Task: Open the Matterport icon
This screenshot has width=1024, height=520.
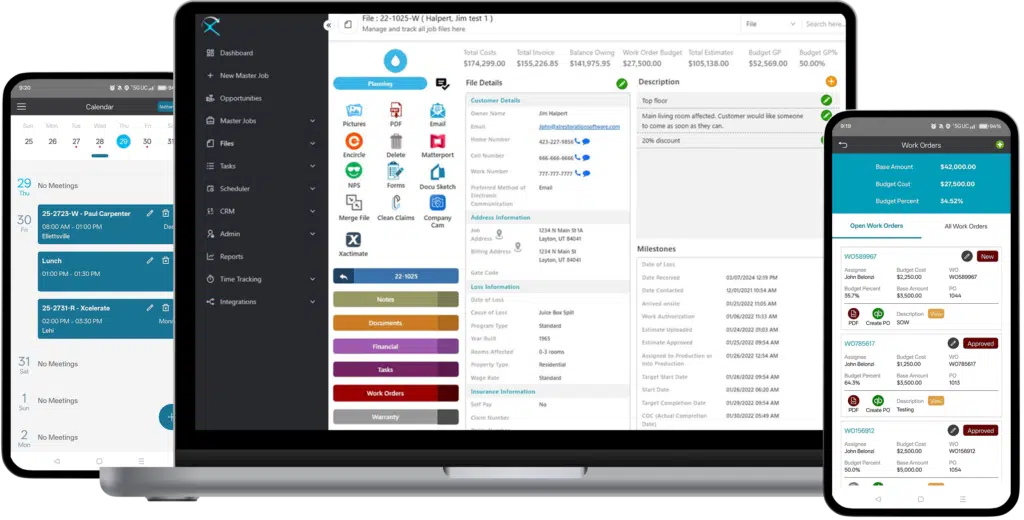Action: tap(438, 141)
